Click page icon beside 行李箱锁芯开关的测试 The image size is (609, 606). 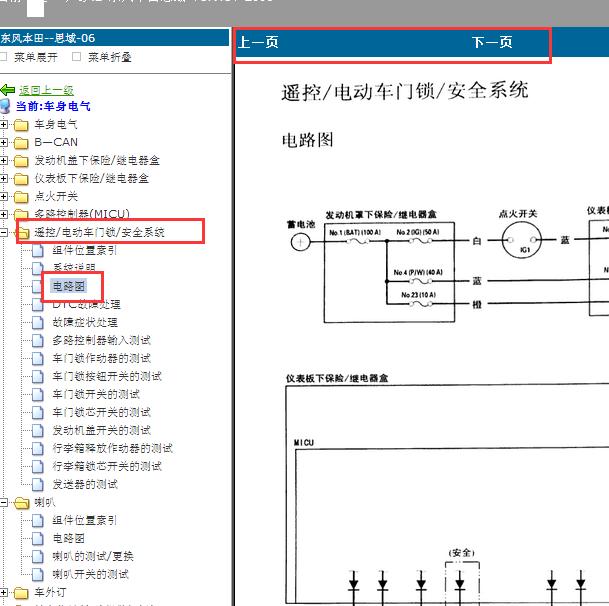pos(38,466)
